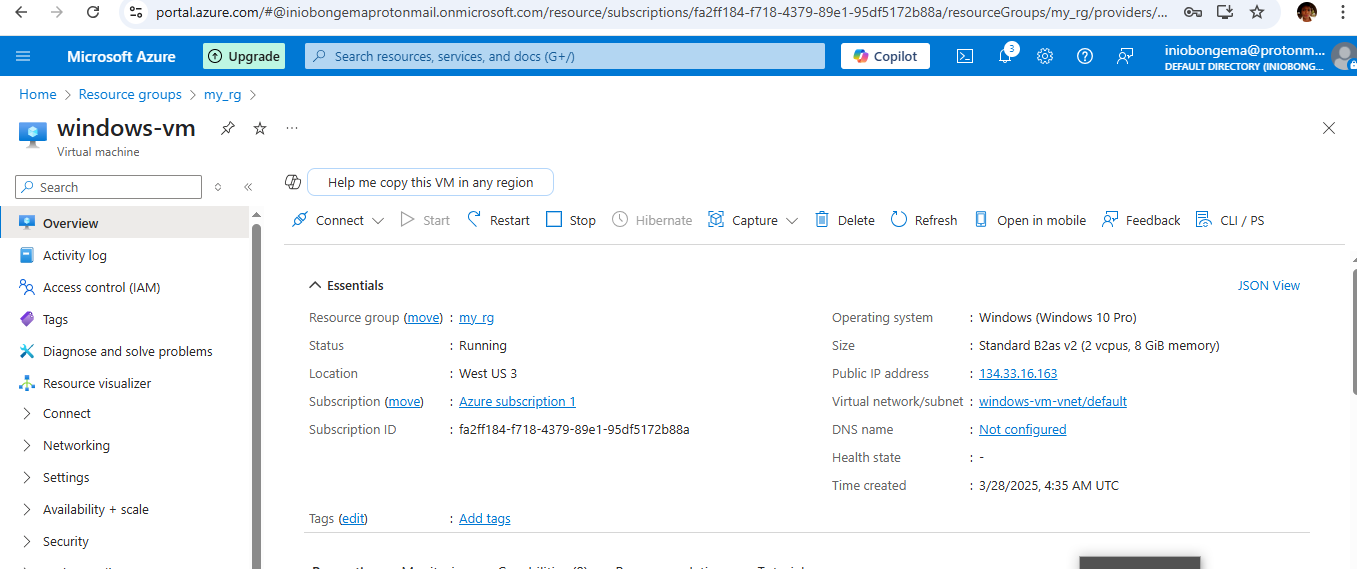Screen dimensions: 1357x569
Task: Delete the virtual machine
Action: pos(845,220)
